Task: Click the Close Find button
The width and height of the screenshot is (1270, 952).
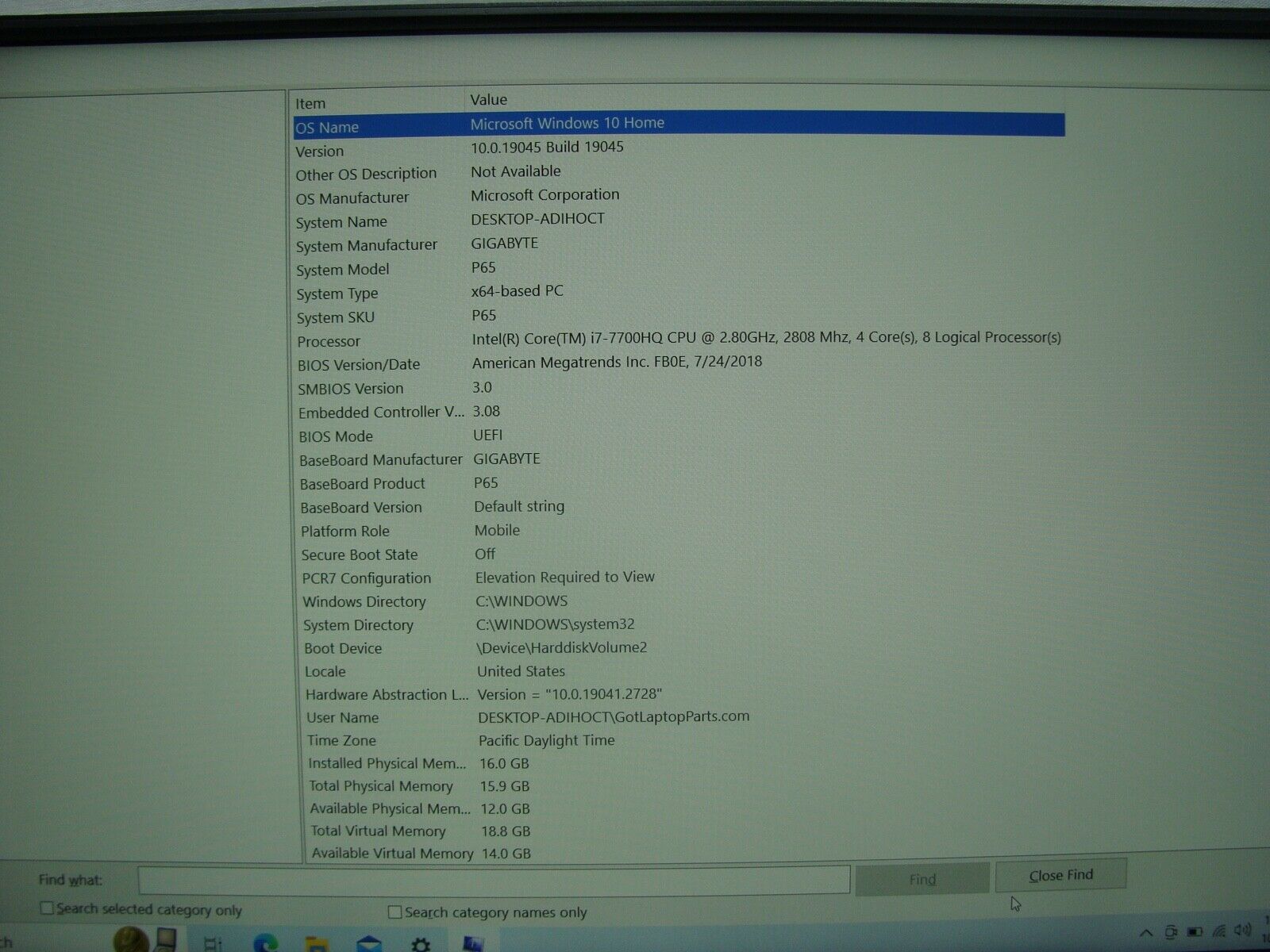Action: pos(1060,875)
